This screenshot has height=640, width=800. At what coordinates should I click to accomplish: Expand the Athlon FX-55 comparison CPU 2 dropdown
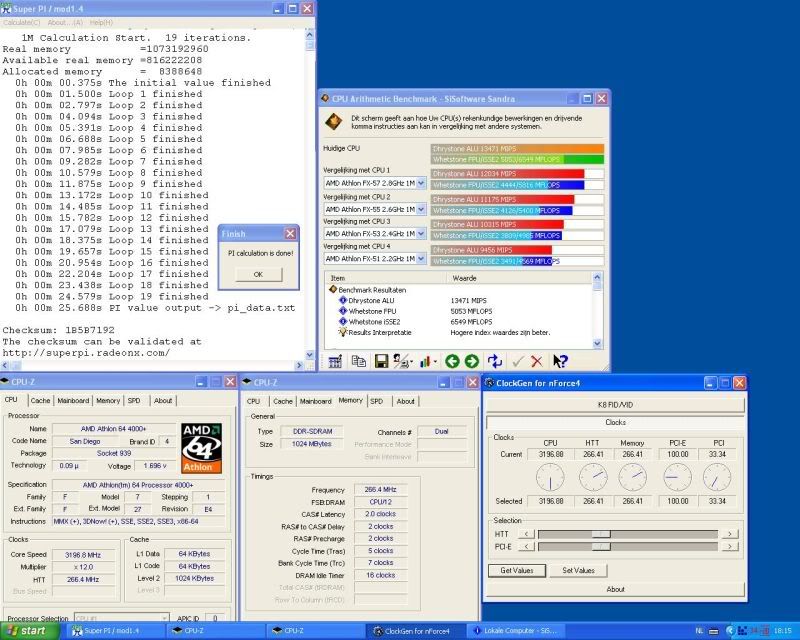coord(421,210)
